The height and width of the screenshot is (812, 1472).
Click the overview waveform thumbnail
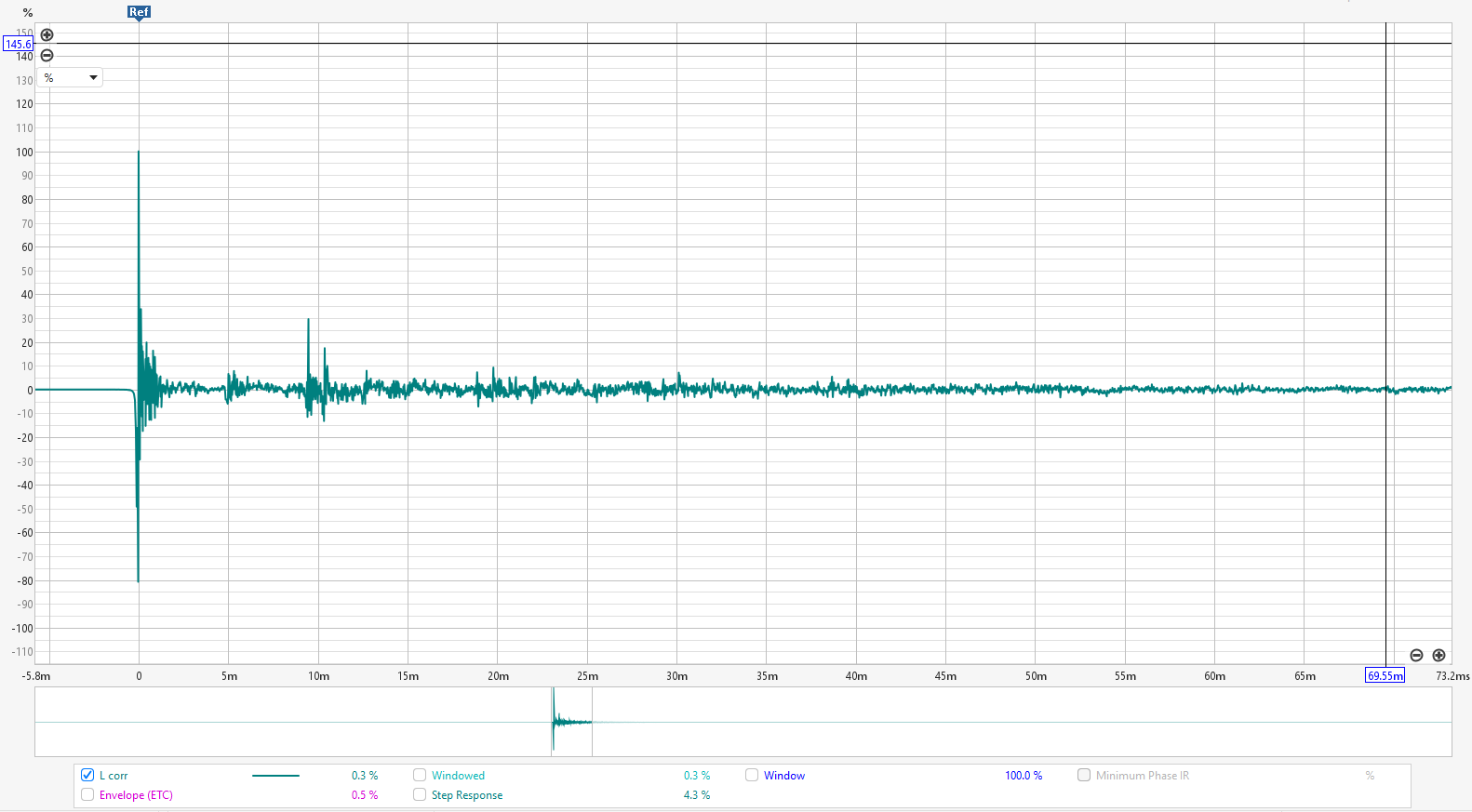(x=743, y=722)
